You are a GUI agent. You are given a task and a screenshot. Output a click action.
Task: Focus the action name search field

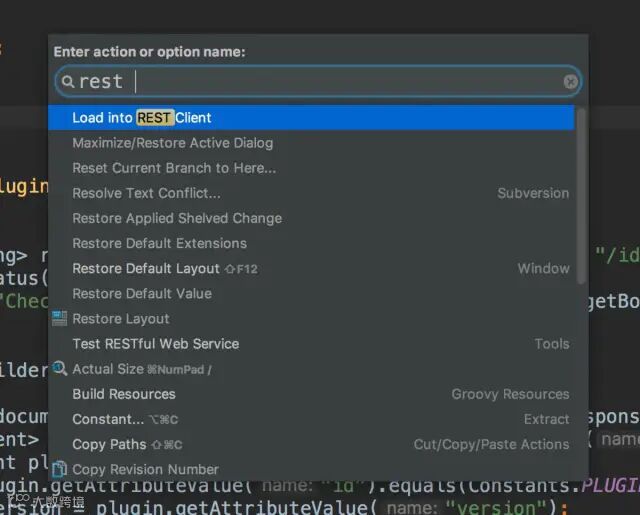coord(318,81)
